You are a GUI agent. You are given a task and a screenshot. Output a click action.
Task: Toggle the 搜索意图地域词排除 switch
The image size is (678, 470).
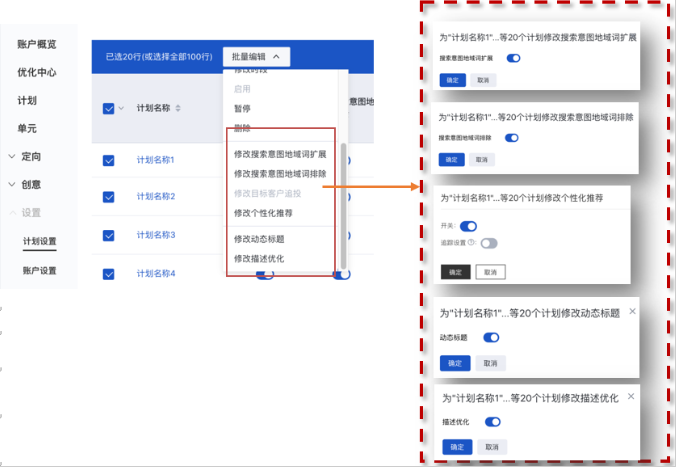click(x=512, y=138)
